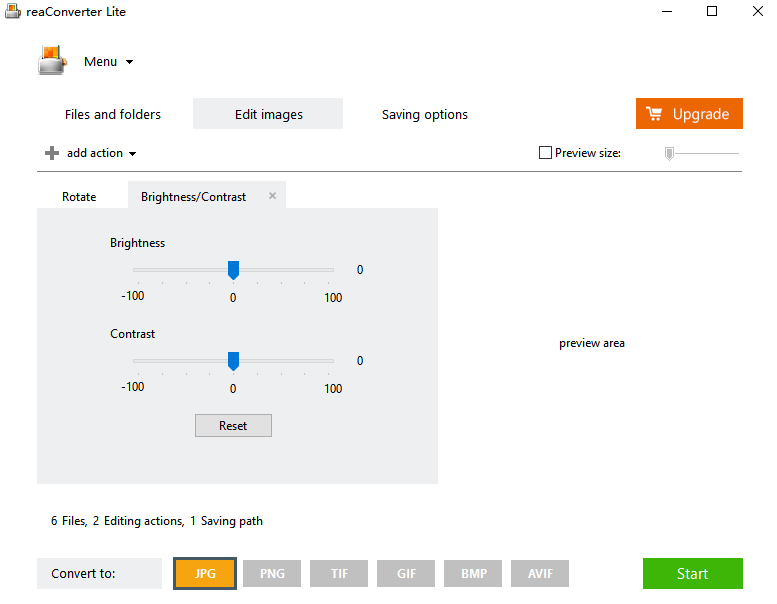This screenshot has width=777, height=604.
Task: Expand the add action dropdown arrow
Action: tap(132, 154)
